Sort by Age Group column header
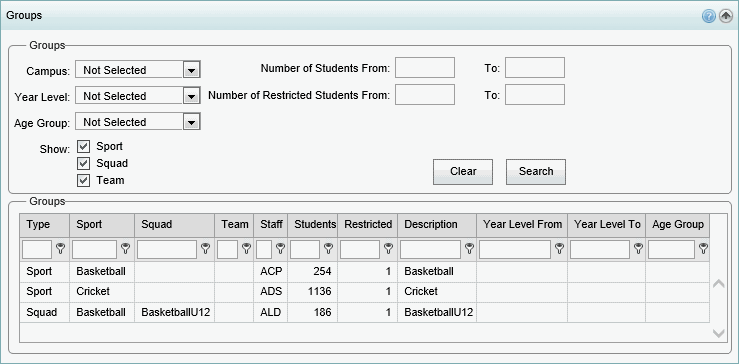 pyautogui.click(x=678, y=225)
